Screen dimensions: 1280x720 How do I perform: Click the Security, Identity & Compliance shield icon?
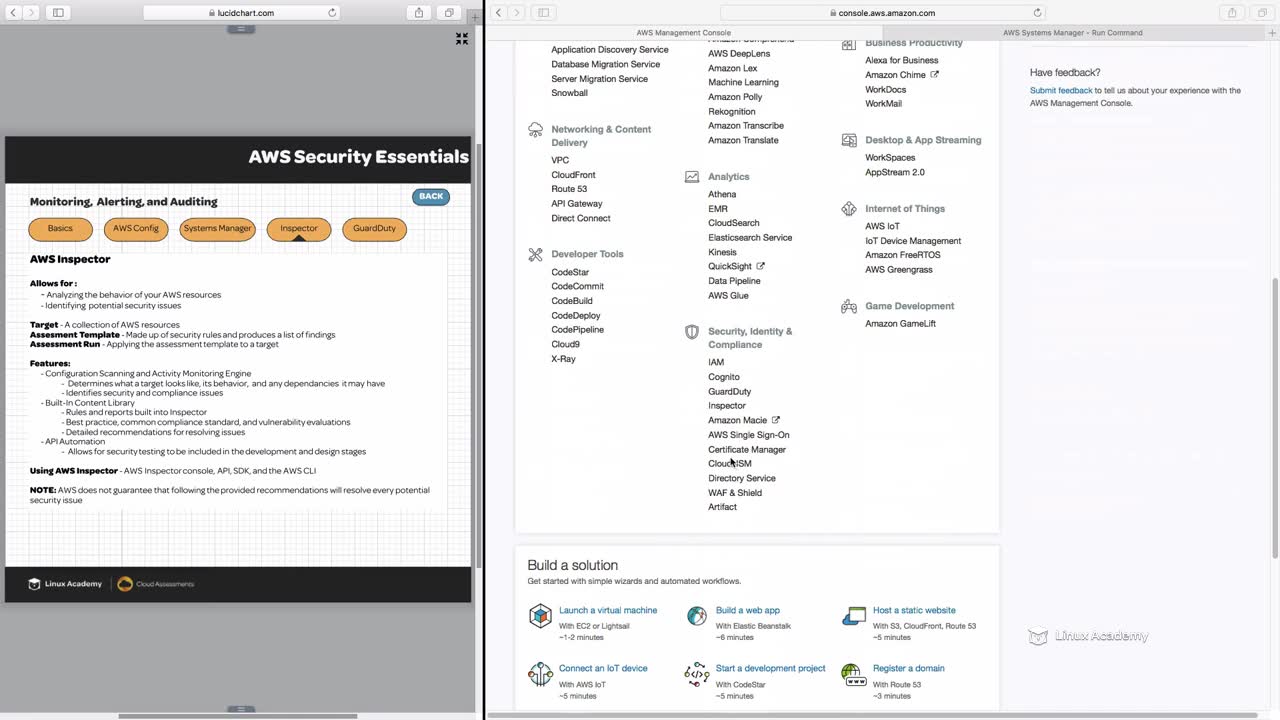[691, 332]
